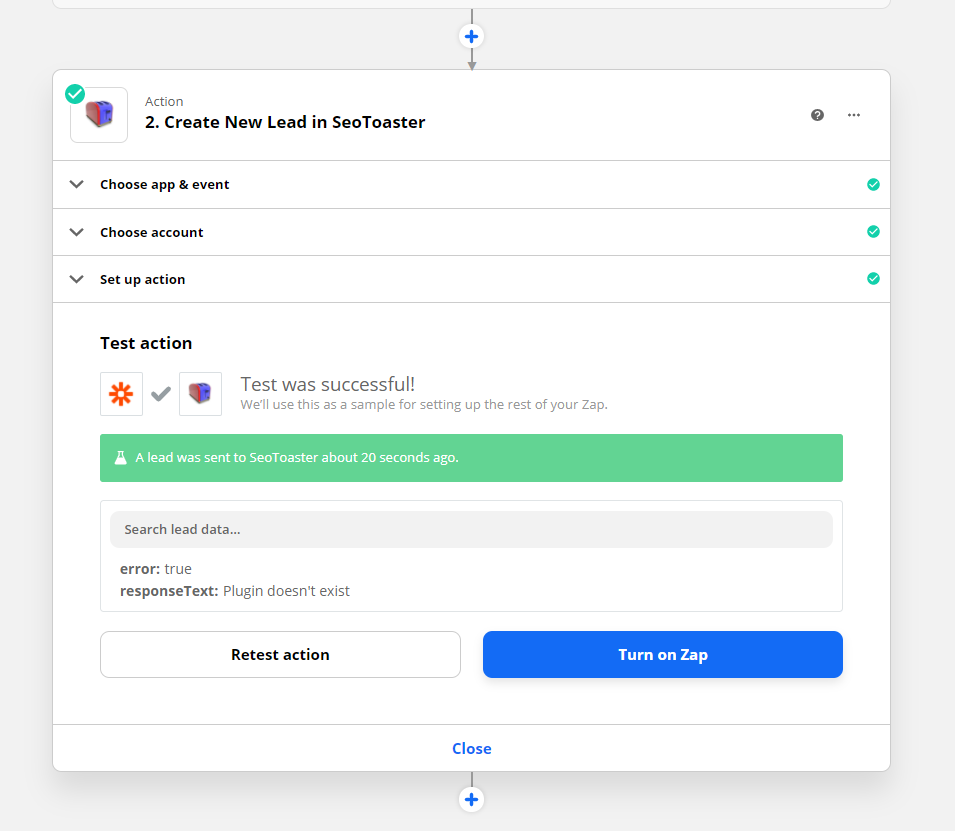Click Choose account status checkmark
Viewport: 955px width, 831px height.
click(x=873, y=232)
